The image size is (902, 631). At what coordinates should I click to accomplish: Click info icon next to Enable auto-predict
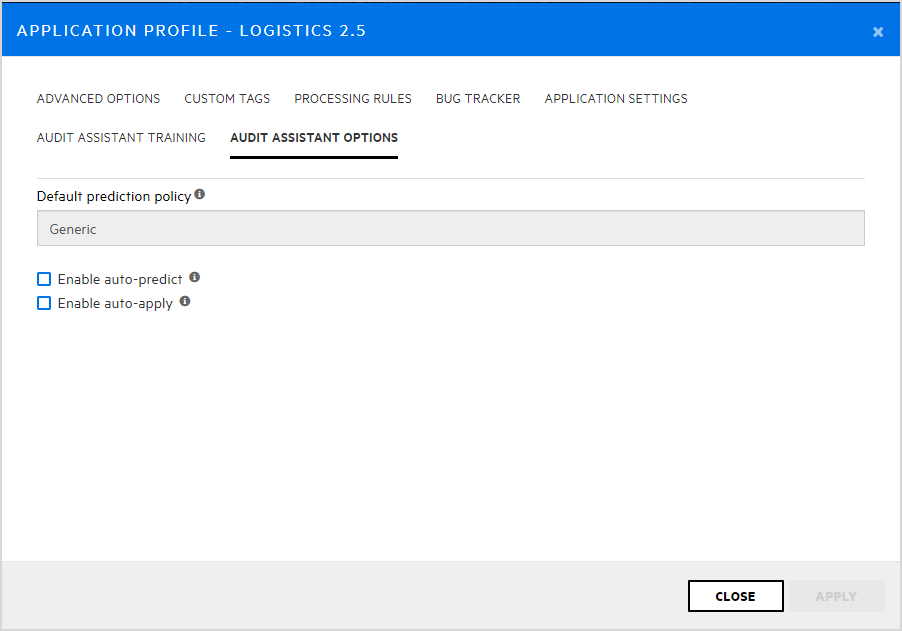click(x=195, y=278)
